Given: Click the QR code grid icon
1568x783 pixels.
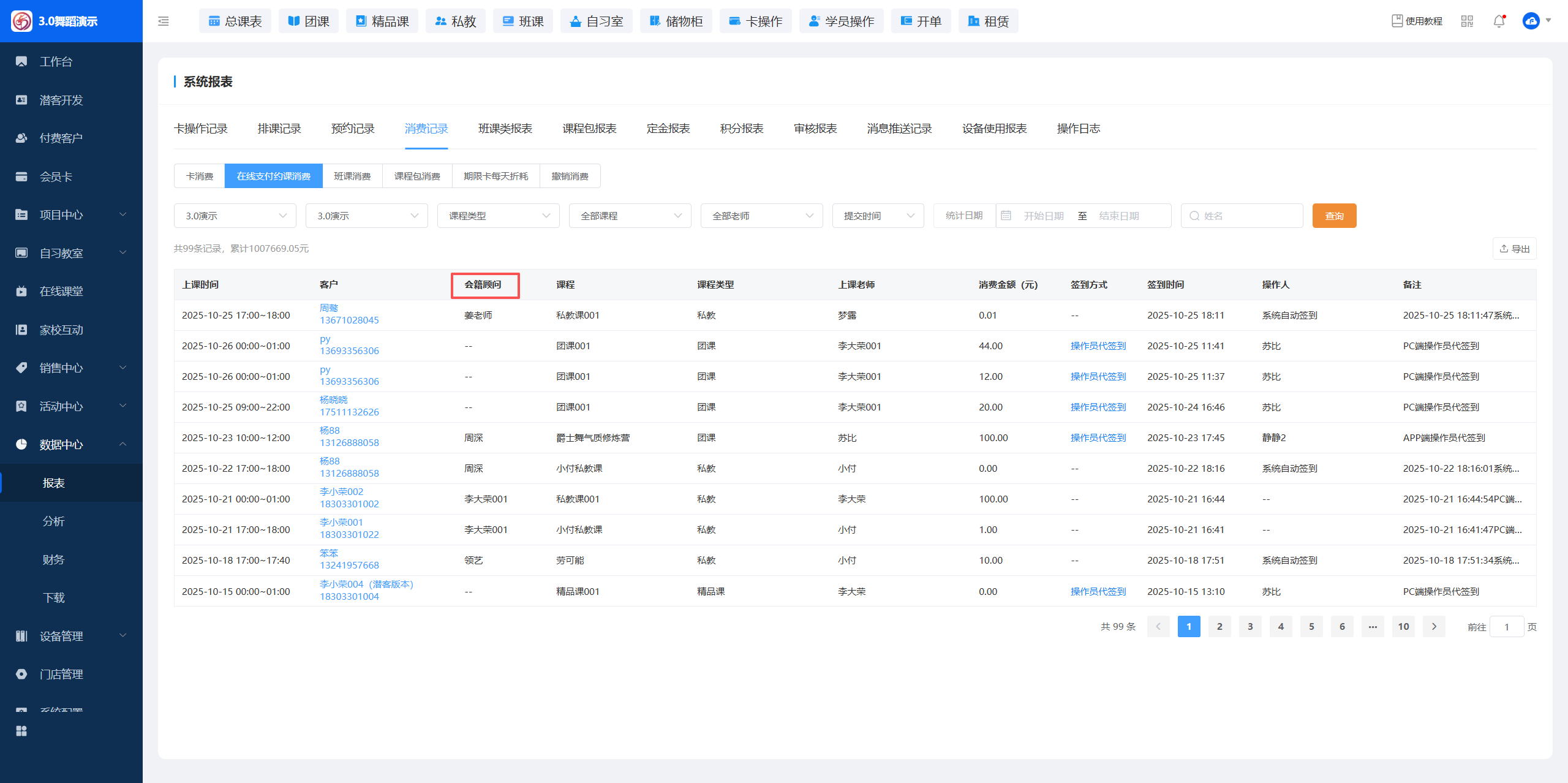Looking at the screenshot, I should pyautogui.click(x=1467, y=21).
